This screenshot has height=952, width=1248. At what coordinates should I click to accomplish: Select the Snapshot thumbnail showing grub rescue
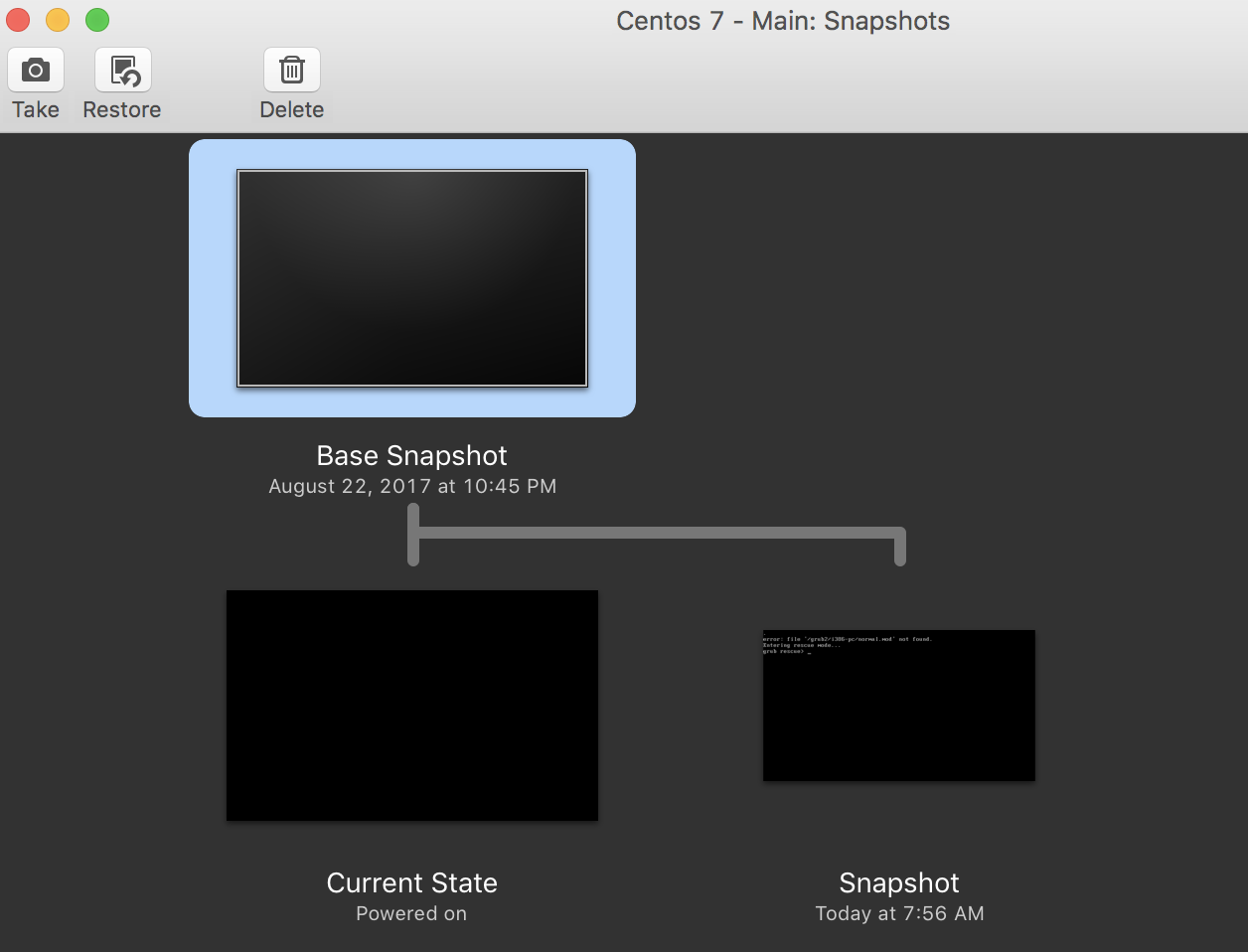pos(899,706)
